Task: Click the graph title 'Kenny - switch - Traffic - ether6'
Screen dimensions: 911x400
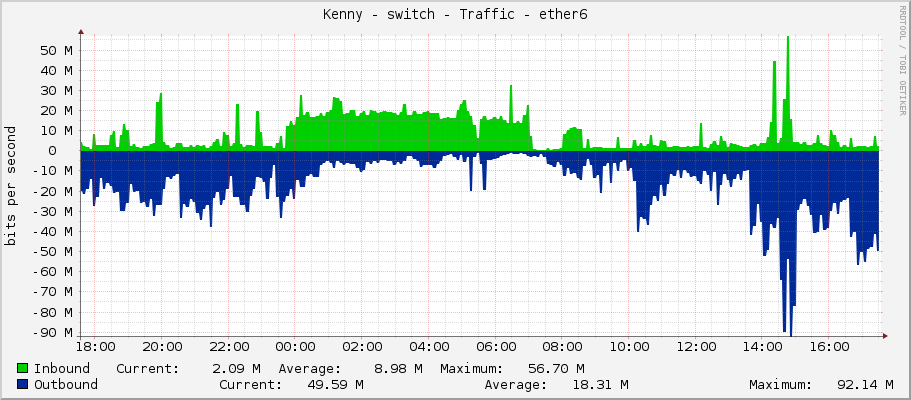Action: tap(455, 15)
